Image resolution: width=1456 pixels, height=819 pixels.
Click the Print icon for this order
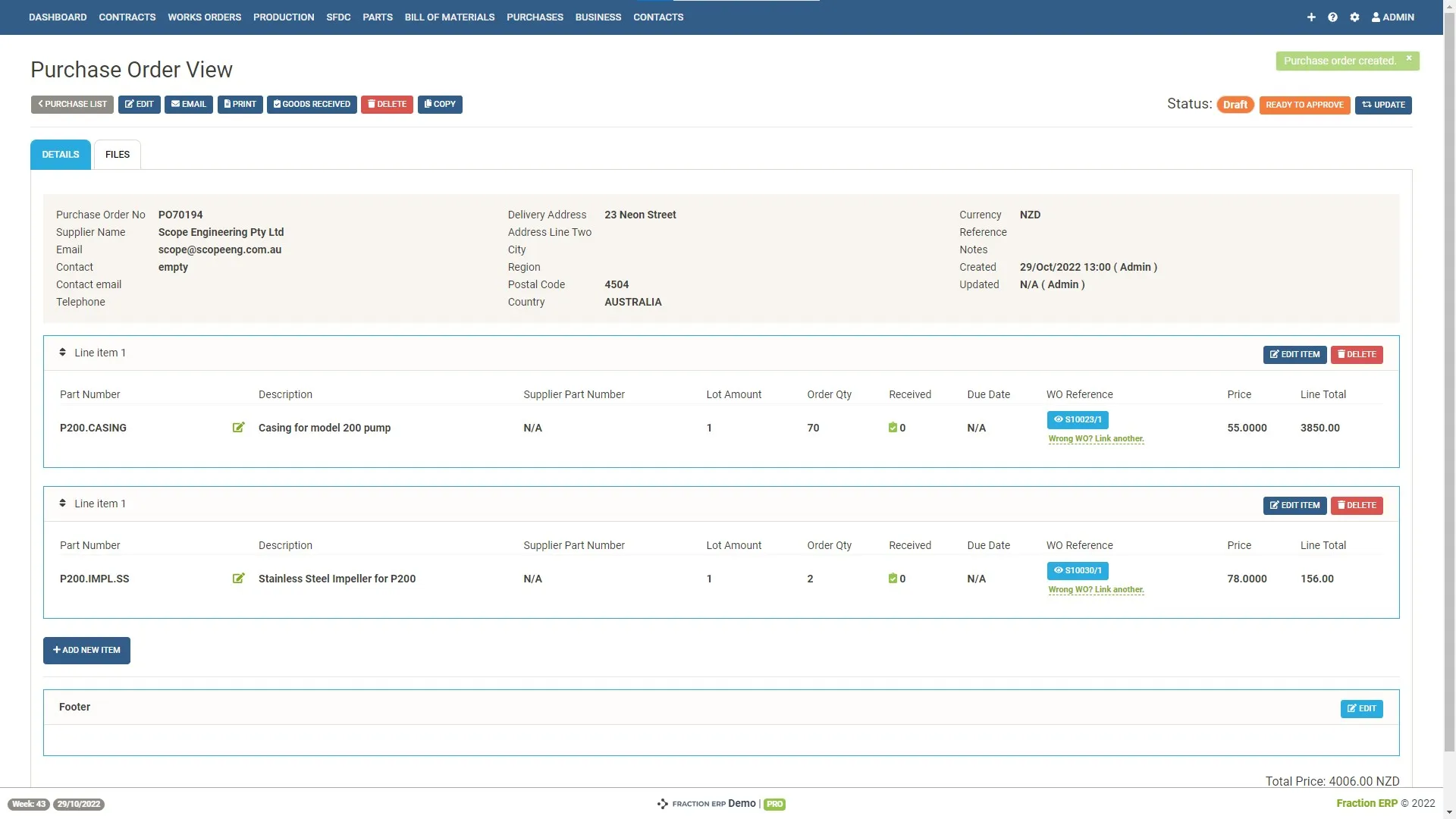coord(240,104)
